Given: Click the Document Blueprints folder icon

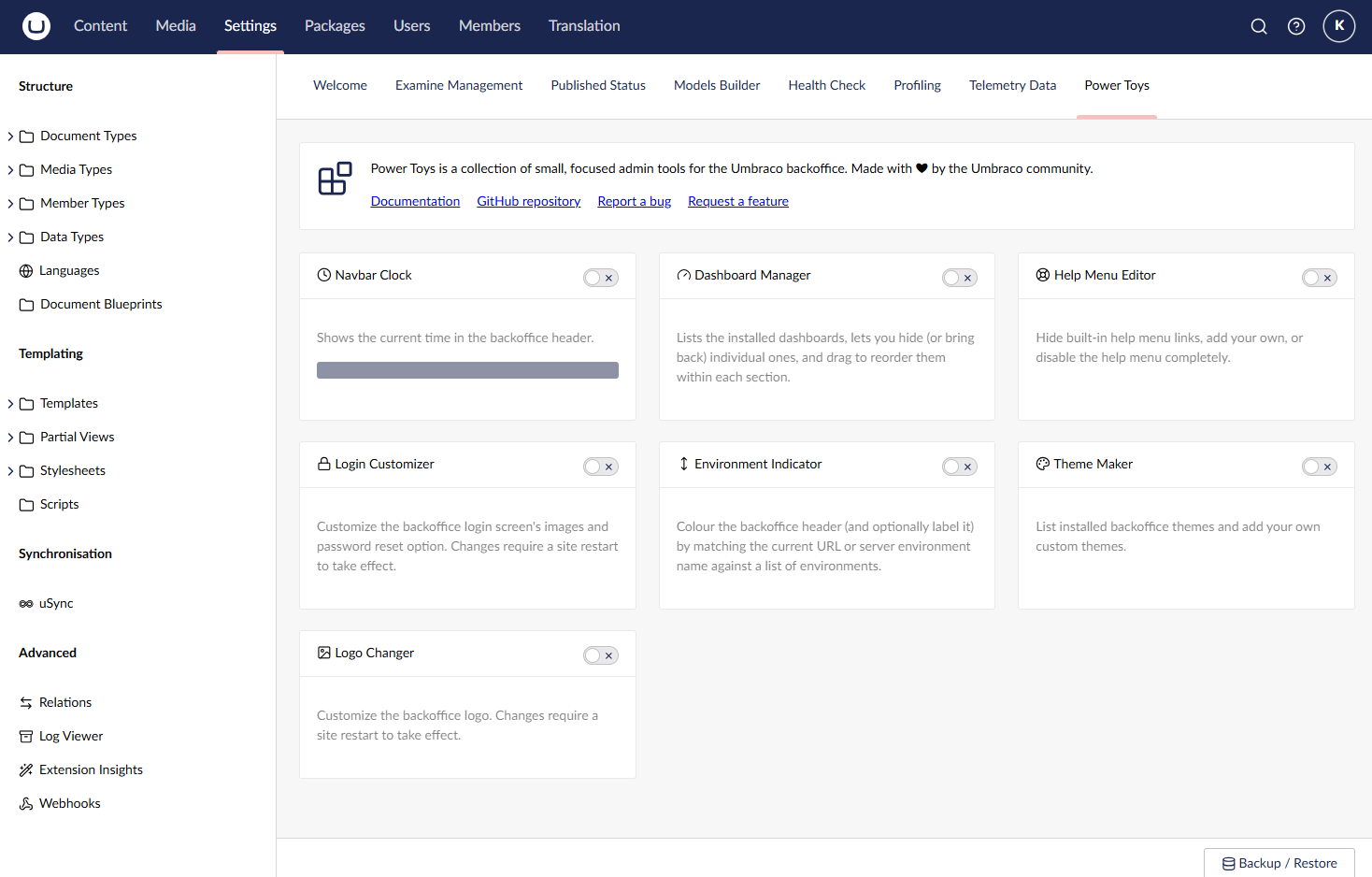Looking at the screenshot, I should pos(27,305).
